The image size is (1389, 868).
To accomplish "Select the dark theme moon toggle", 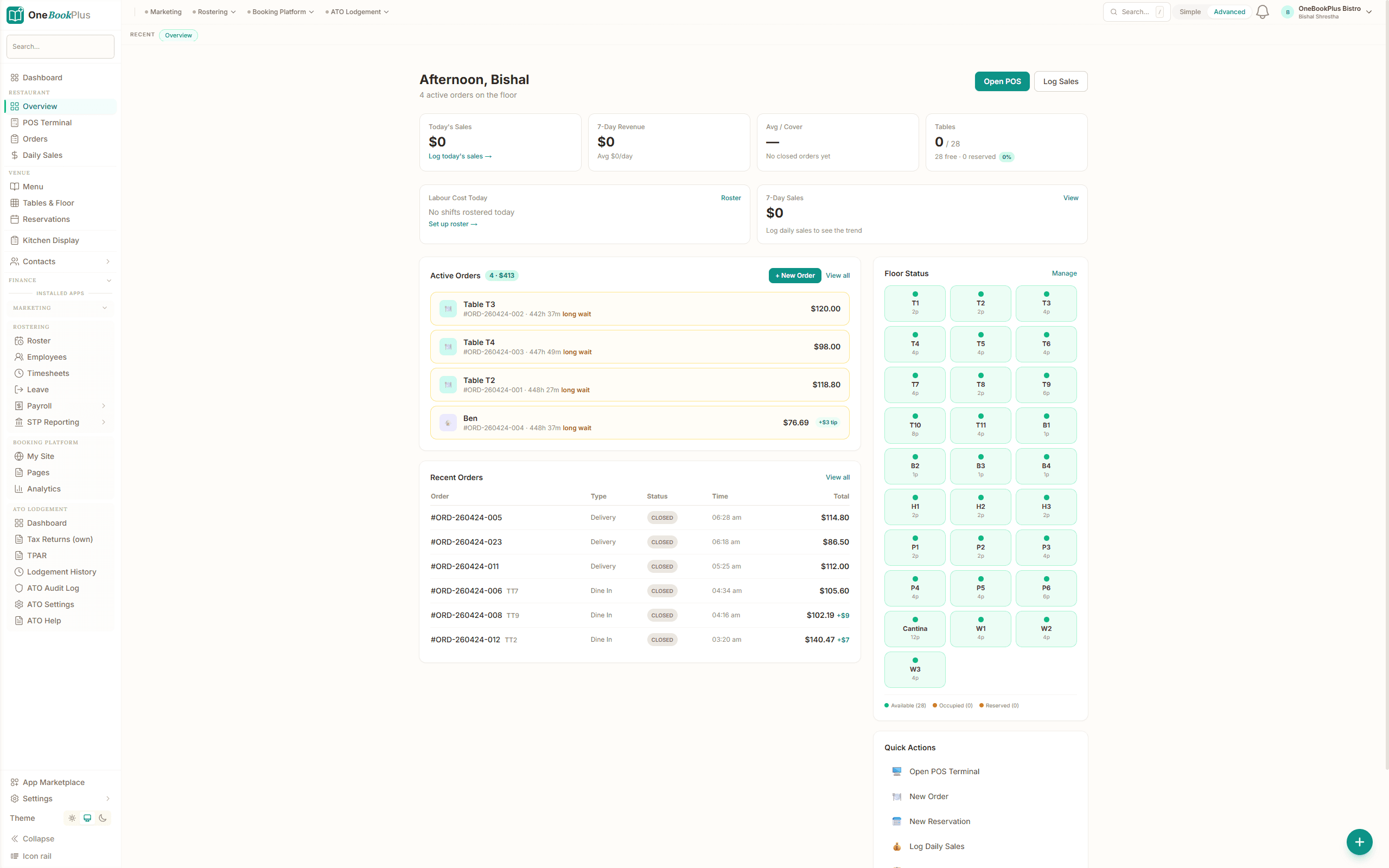I will (103, 818).
